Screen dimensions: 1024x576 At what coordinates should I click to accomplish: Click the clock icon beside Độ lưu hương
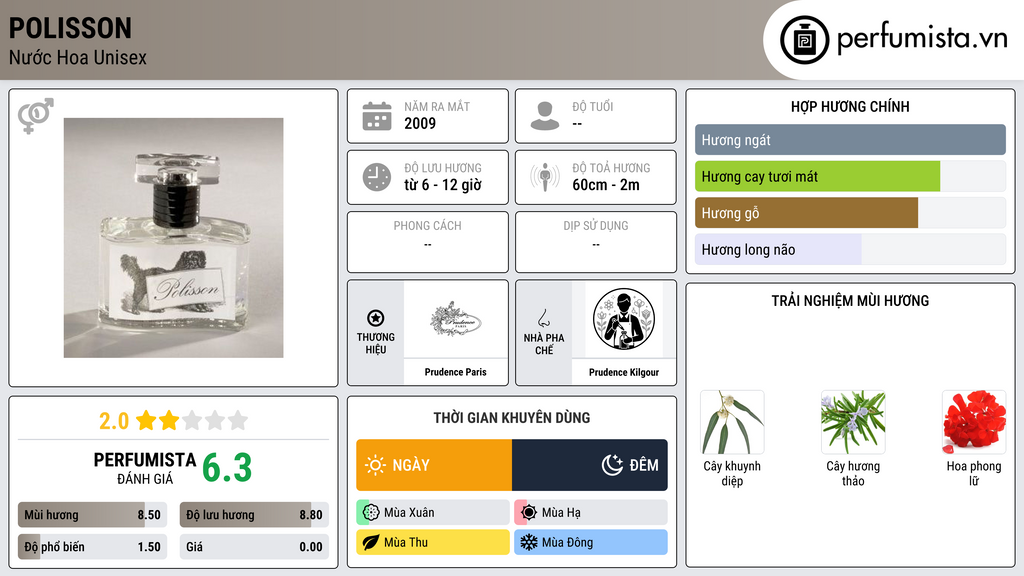(x=377, y=177)
